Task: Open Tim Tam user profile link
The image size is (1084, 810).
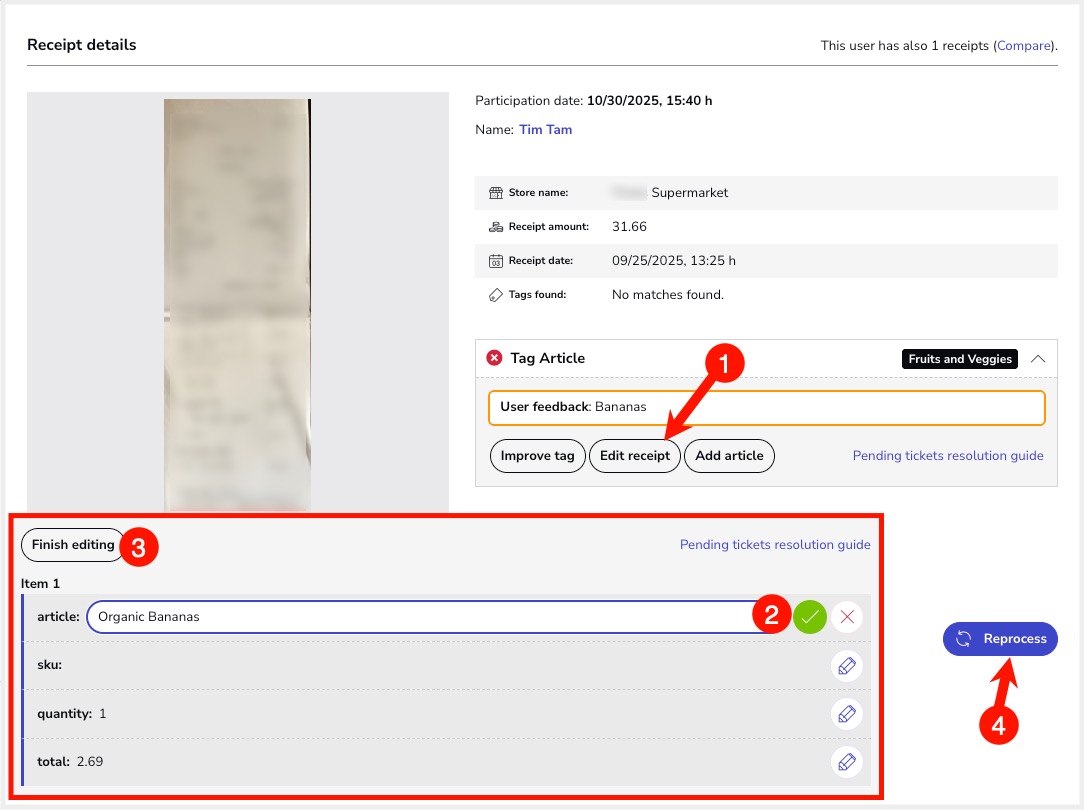Action: [x=545, y=130]
